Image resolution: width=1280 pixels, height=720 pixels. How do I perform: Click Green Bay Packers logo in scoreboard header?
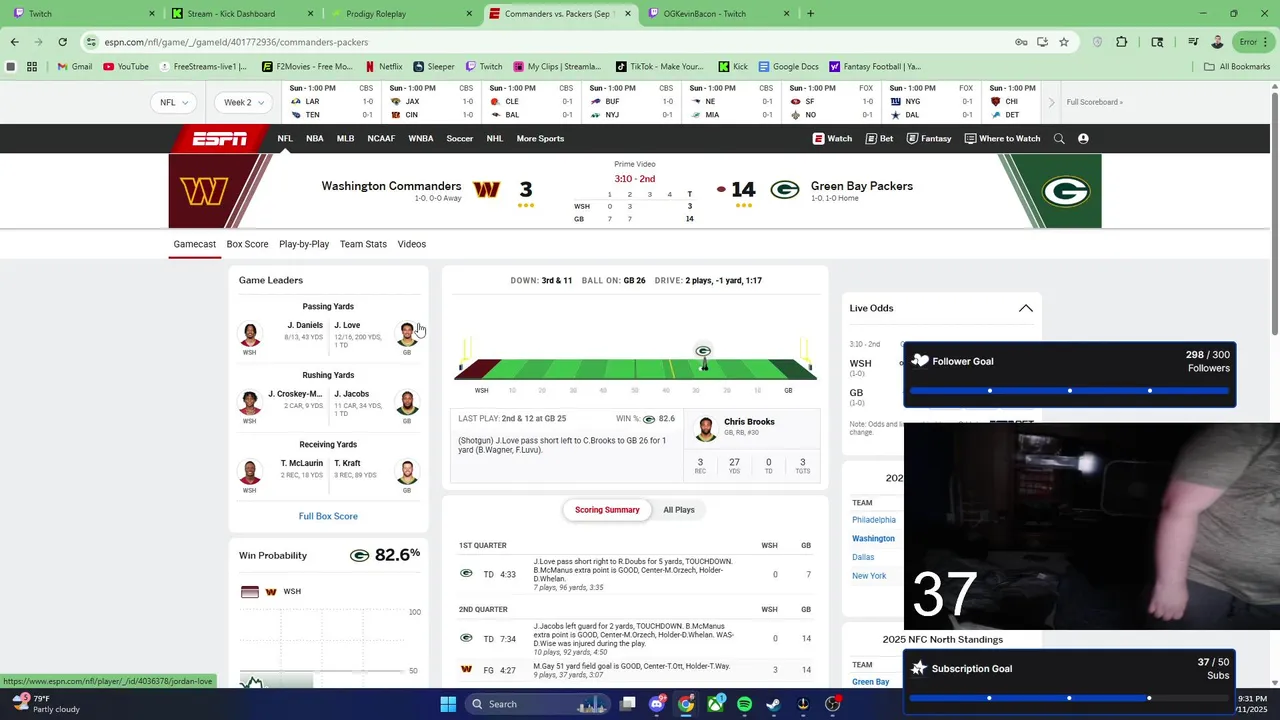click(x=785, y=190)
